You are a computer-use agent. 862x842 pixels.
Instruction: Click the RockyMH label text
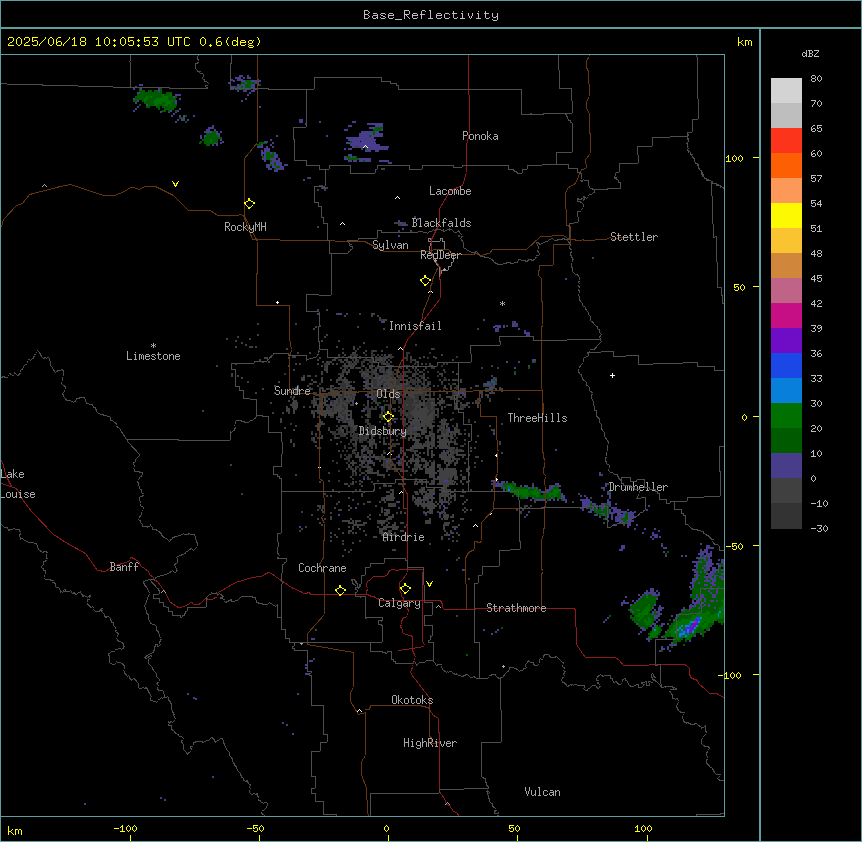[x=245, y=227]
